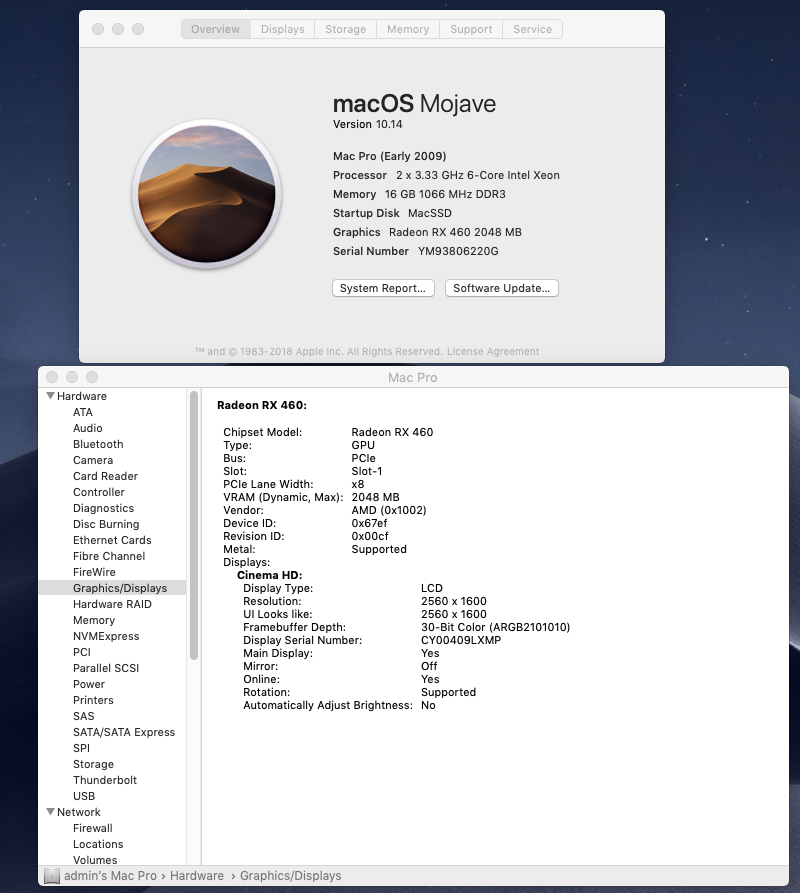The image size is (800, 893).
Task: Click the macOS Mojave desert icon
Action: click(x=207, y=194)
